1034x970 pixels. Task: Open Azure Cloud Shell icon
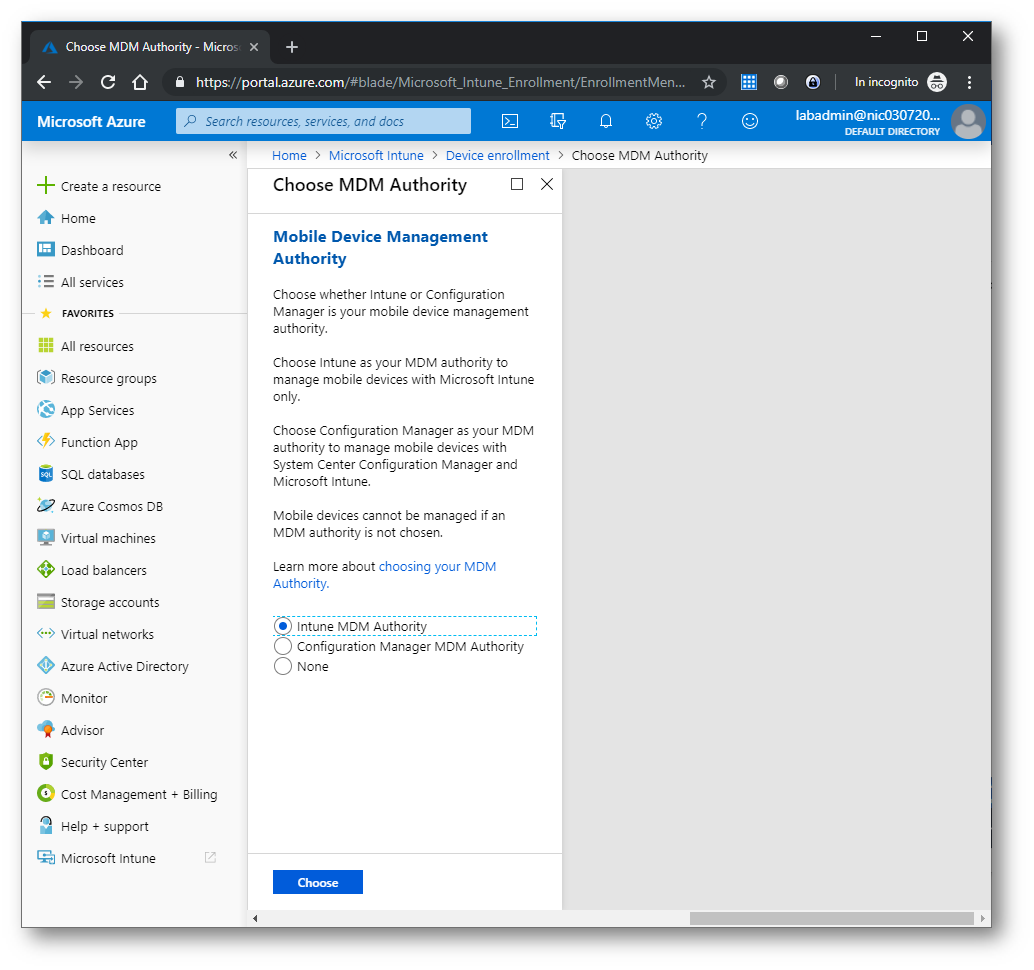(510, 121)
